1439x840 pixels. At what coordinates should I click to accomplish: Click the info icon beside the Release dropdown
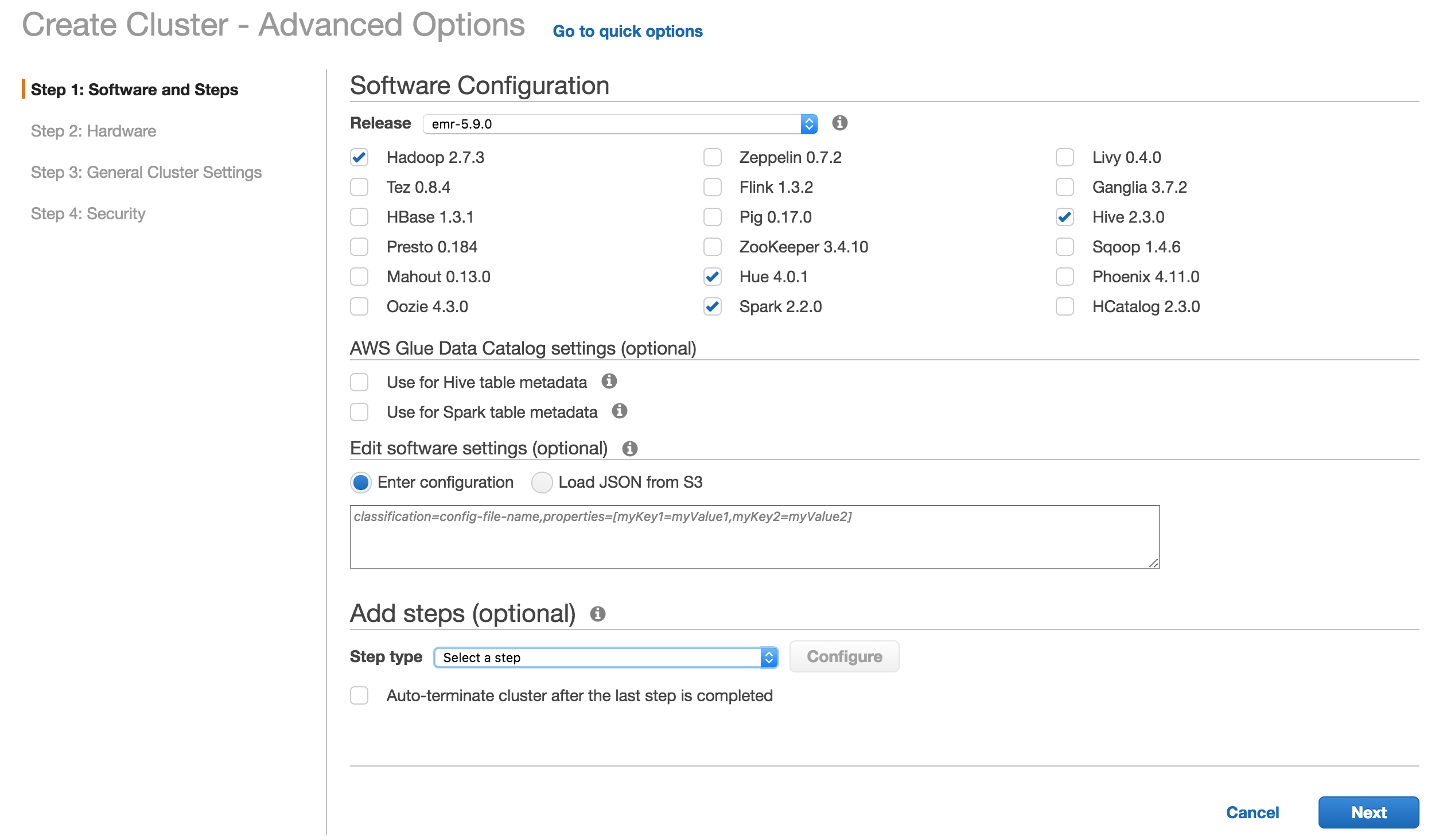(839, 124)
